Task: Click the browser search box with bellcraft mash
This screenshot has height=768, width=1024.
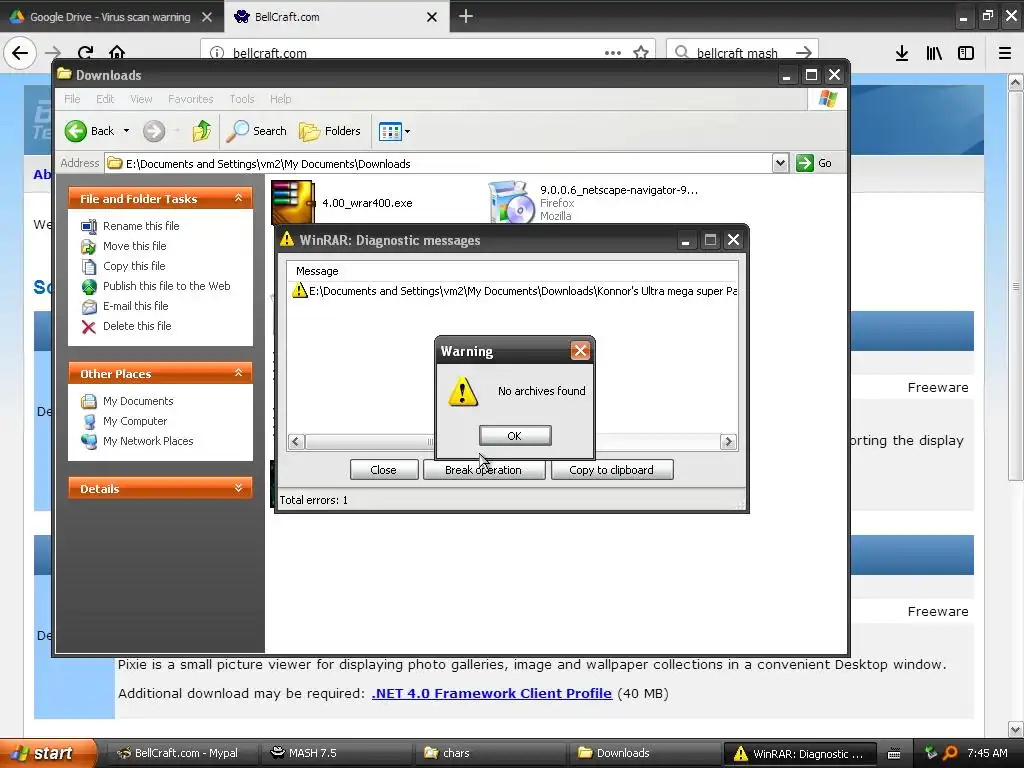Action: tap(742, 52)
